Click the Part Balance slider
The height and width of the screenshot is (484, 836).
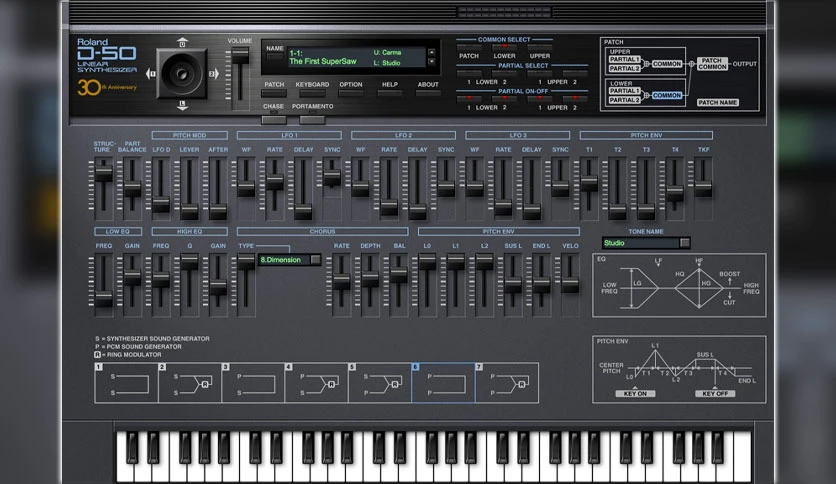coord(132,189)
